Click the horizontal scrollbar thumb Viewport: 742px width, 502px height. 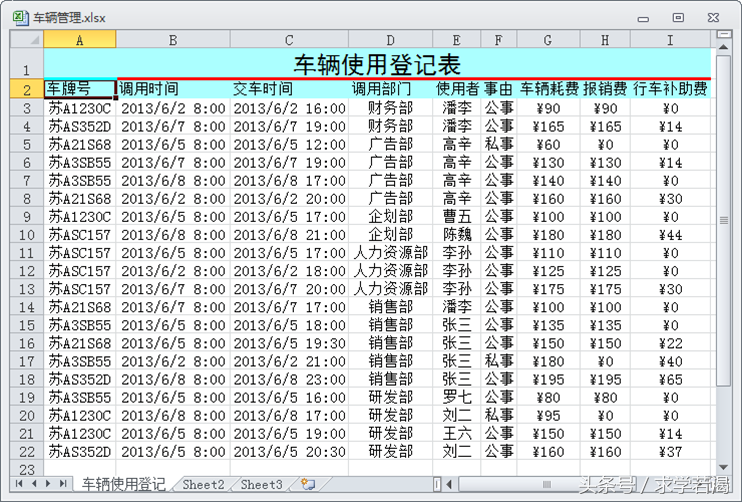coord(547,484)
